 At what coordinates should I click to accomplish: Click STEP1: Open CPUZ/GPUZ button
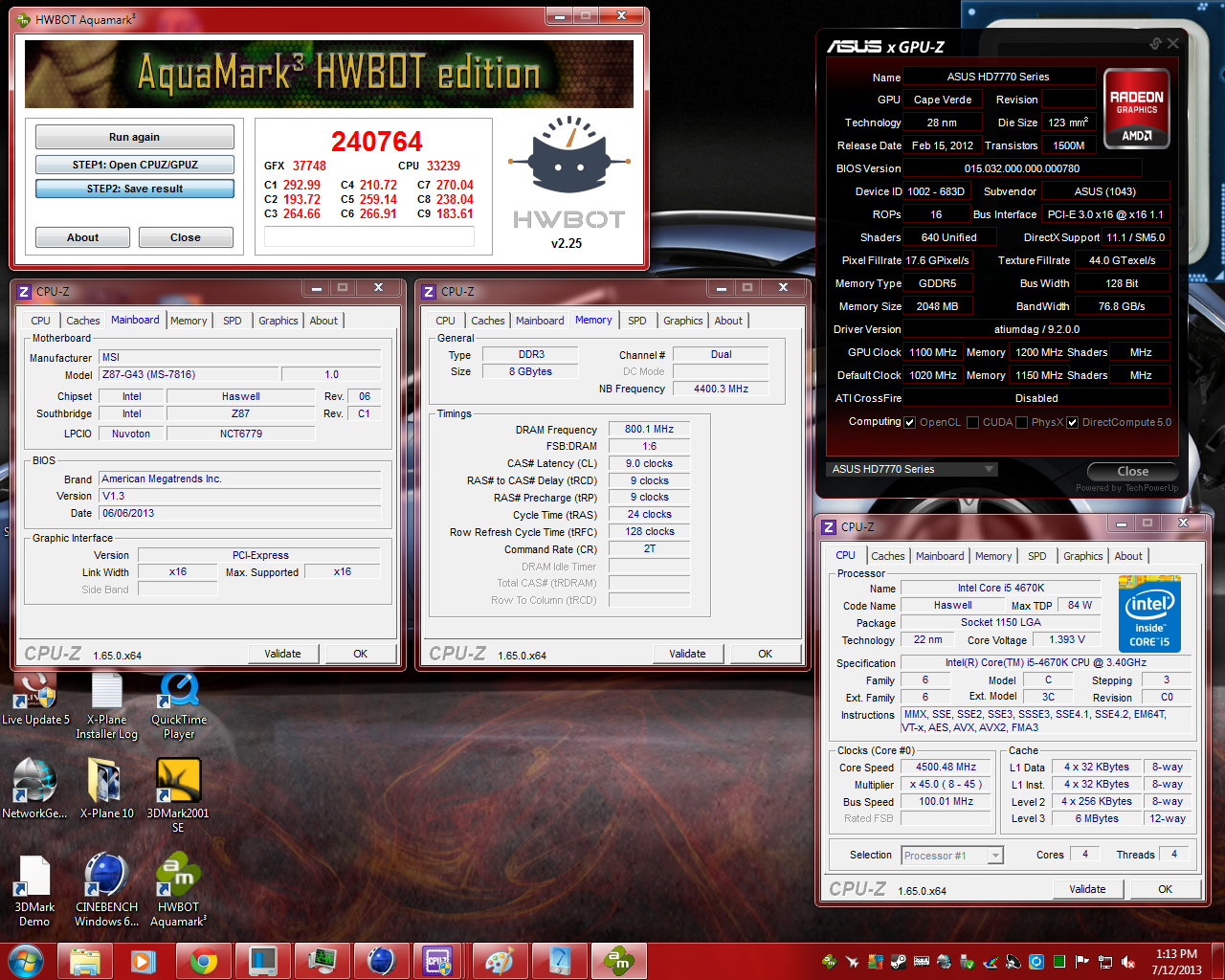point(134,165)
